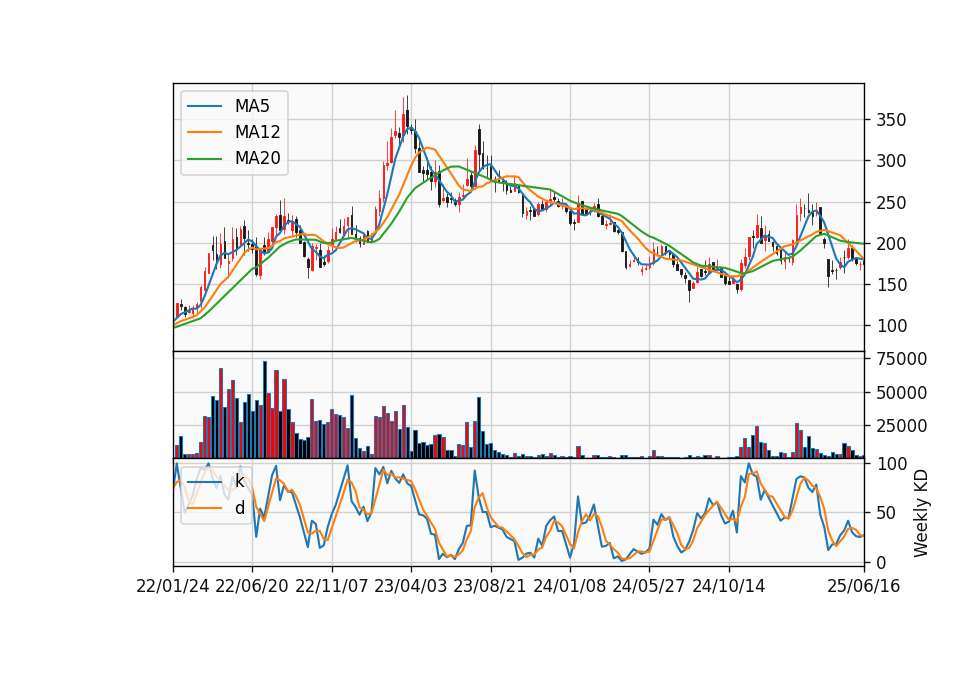
Task: Click the 350 price axis label
Action: (891, 120)
